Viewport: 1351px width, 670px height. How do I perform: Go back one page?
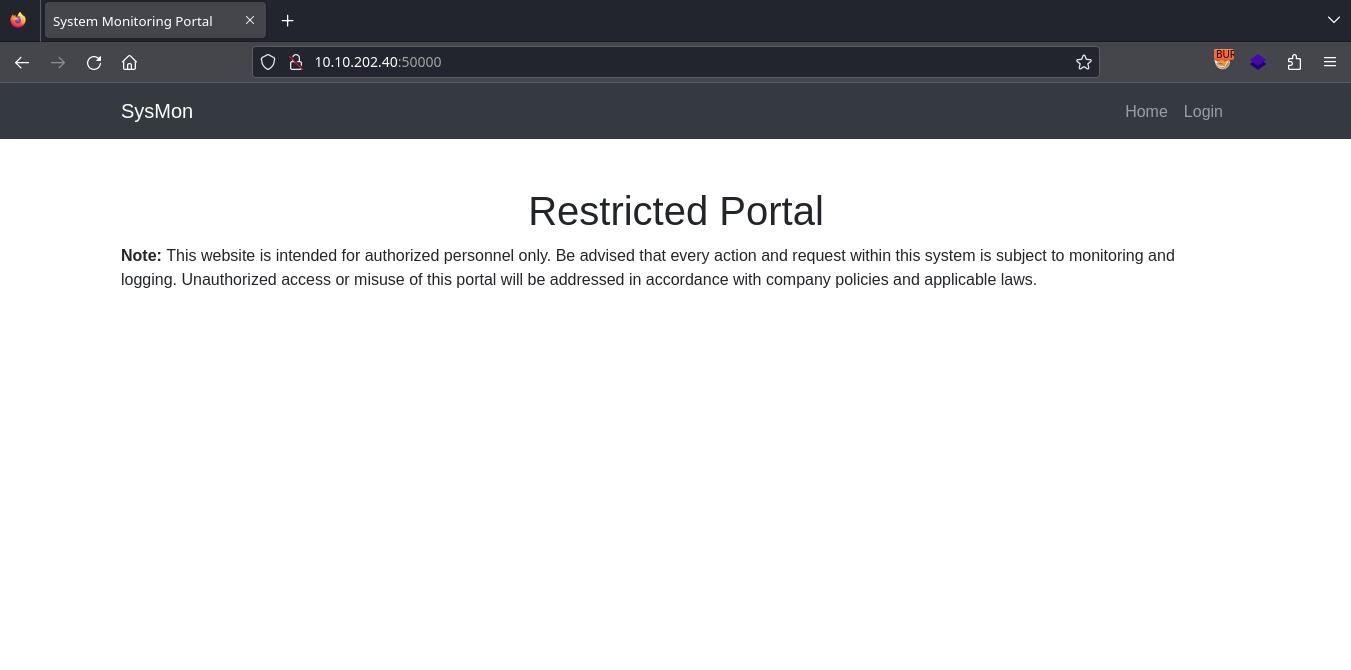[x=22, y=62]
